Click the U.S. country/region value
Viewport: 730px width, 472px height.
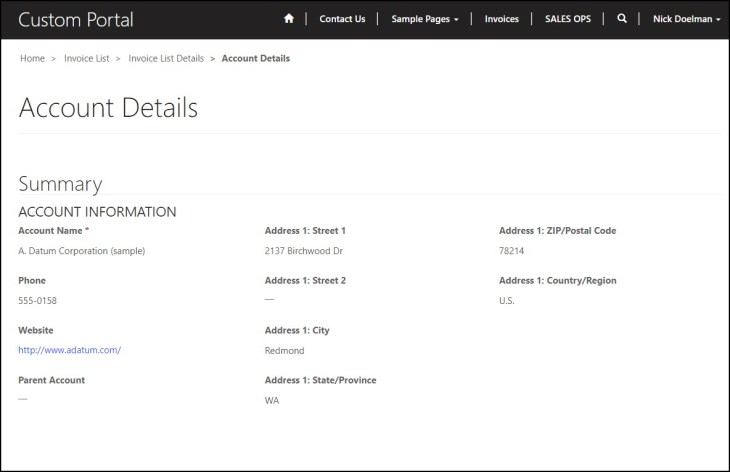pyautogui.click(x=508, y=301)
